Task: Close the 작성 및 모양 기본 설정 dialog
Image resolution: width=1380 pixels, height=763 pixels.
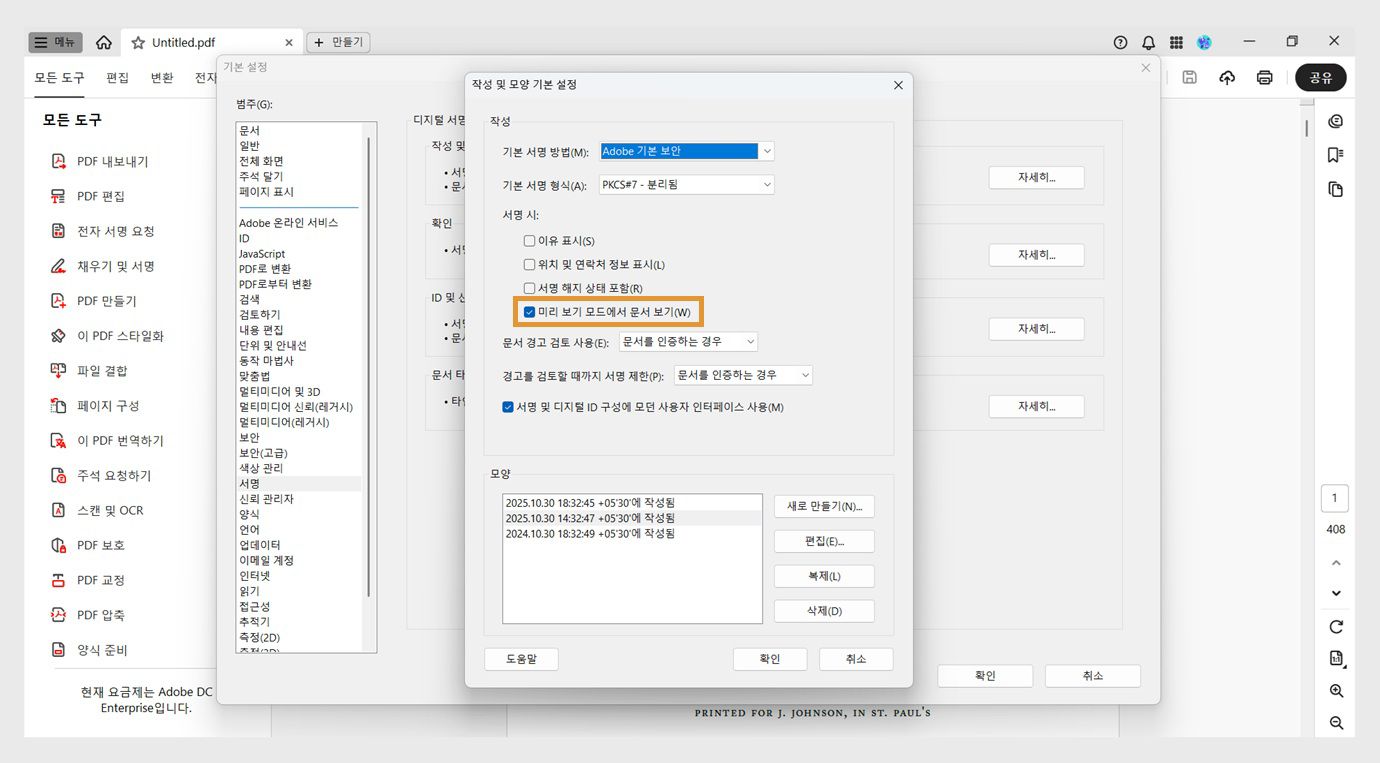Action: [898, 85]
